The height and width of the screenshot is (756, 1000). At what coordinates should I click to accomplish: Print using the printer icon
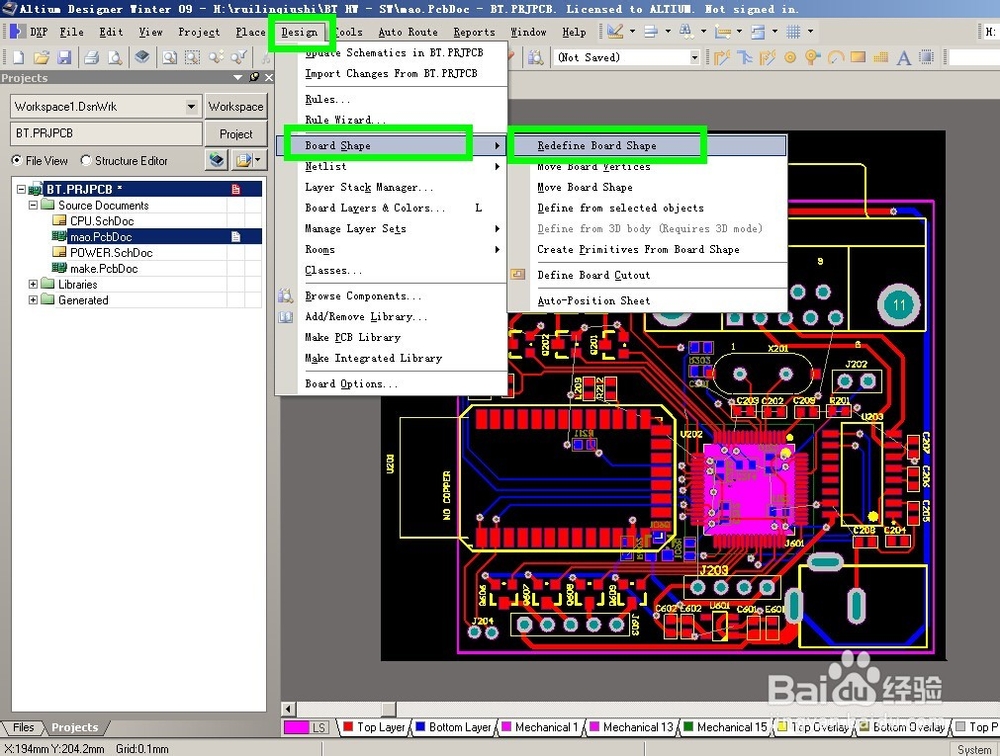point(92,57)
